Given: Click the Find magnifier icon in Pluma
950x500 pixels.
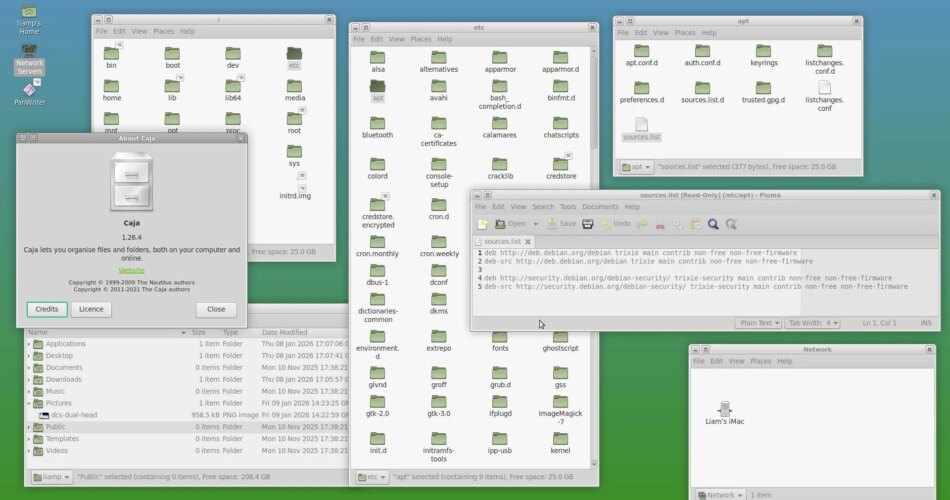Looking at the screenshot, I should click(713, 224).
